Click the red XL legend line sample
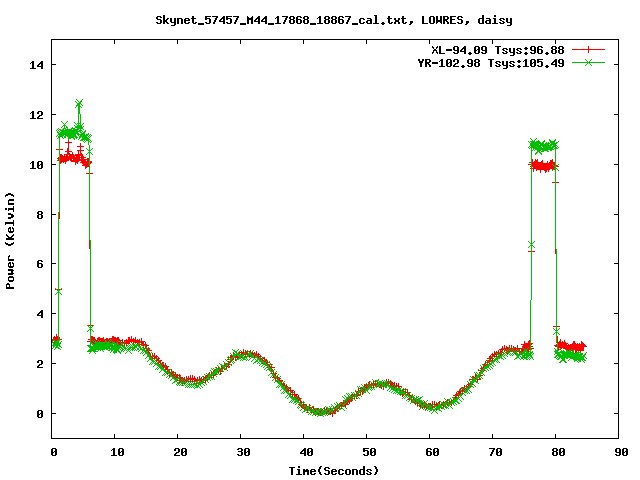Image resolution: width=640 pixels, height=480 pixels. [588, 50]
